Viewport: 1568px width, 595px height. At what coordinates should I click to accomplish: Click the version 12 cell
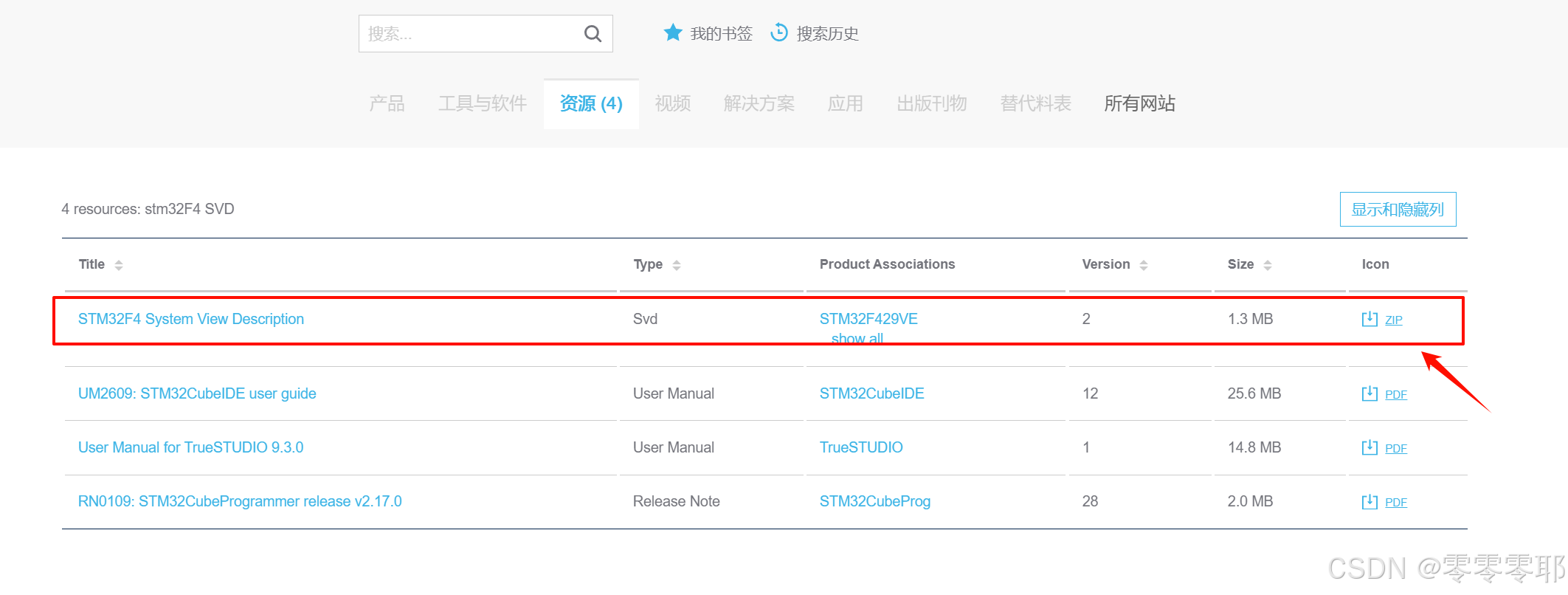coord(1090,393)
